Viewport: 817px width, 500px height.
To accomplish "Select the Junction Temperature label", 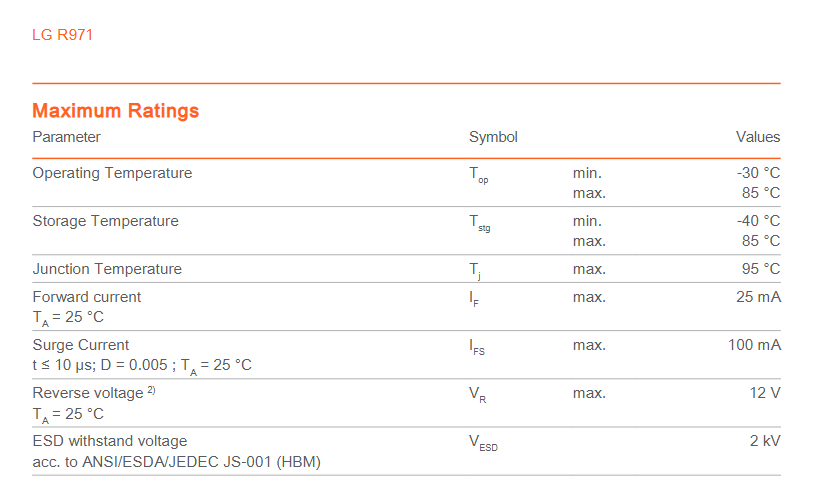I will pos(107,269).
